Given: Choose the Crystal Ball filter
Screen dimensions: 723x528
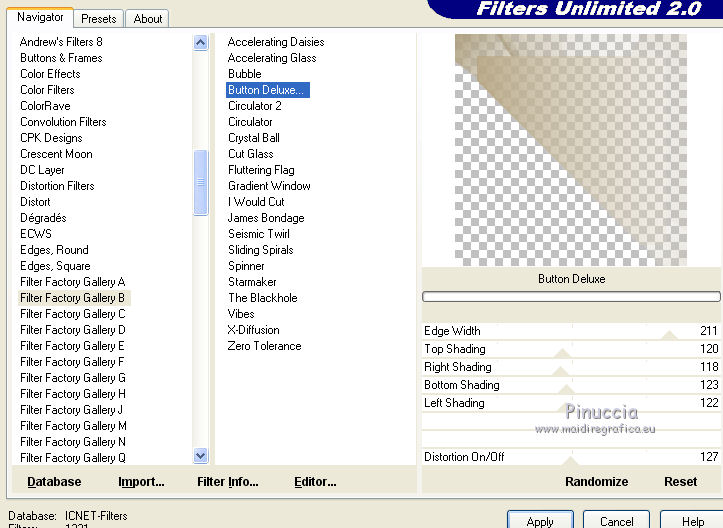Looking at the screenshot, I should [x=254, y=138].
